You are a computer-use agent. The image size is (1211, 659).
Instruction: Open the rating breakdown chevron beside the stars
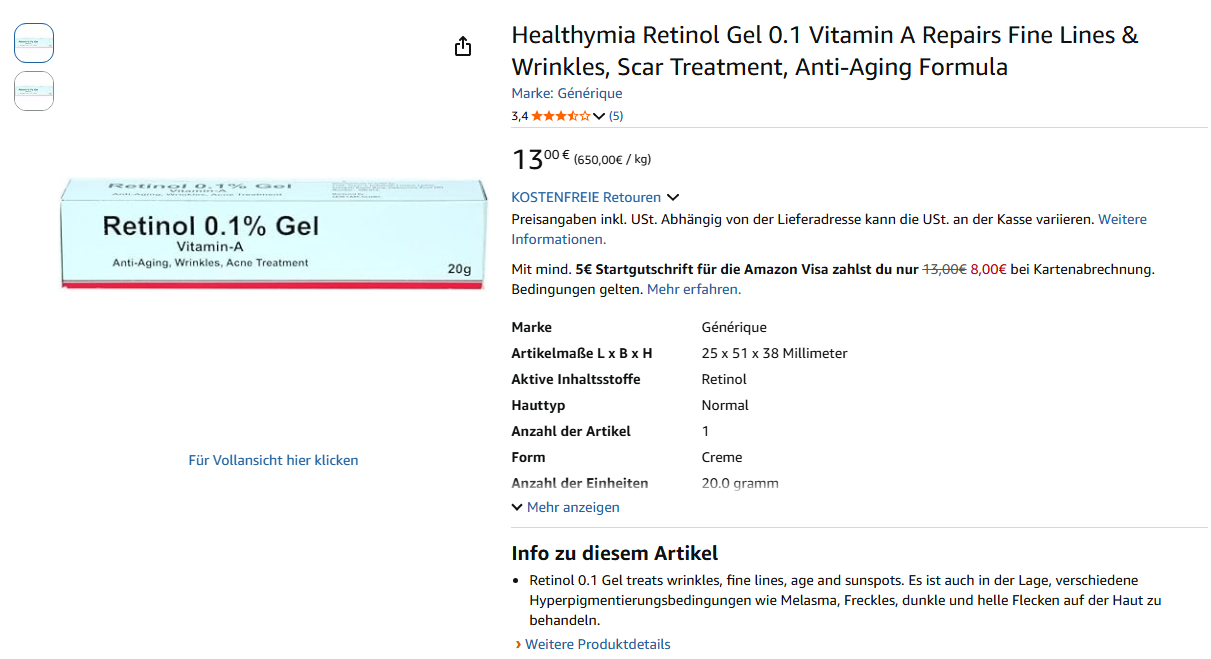(599, 116)
